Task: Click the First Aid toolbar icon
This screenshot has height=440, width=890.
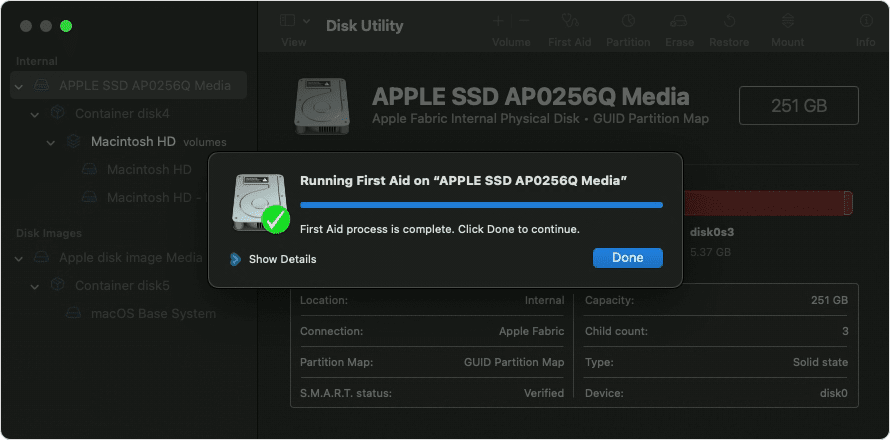Action: click(569, 21)
